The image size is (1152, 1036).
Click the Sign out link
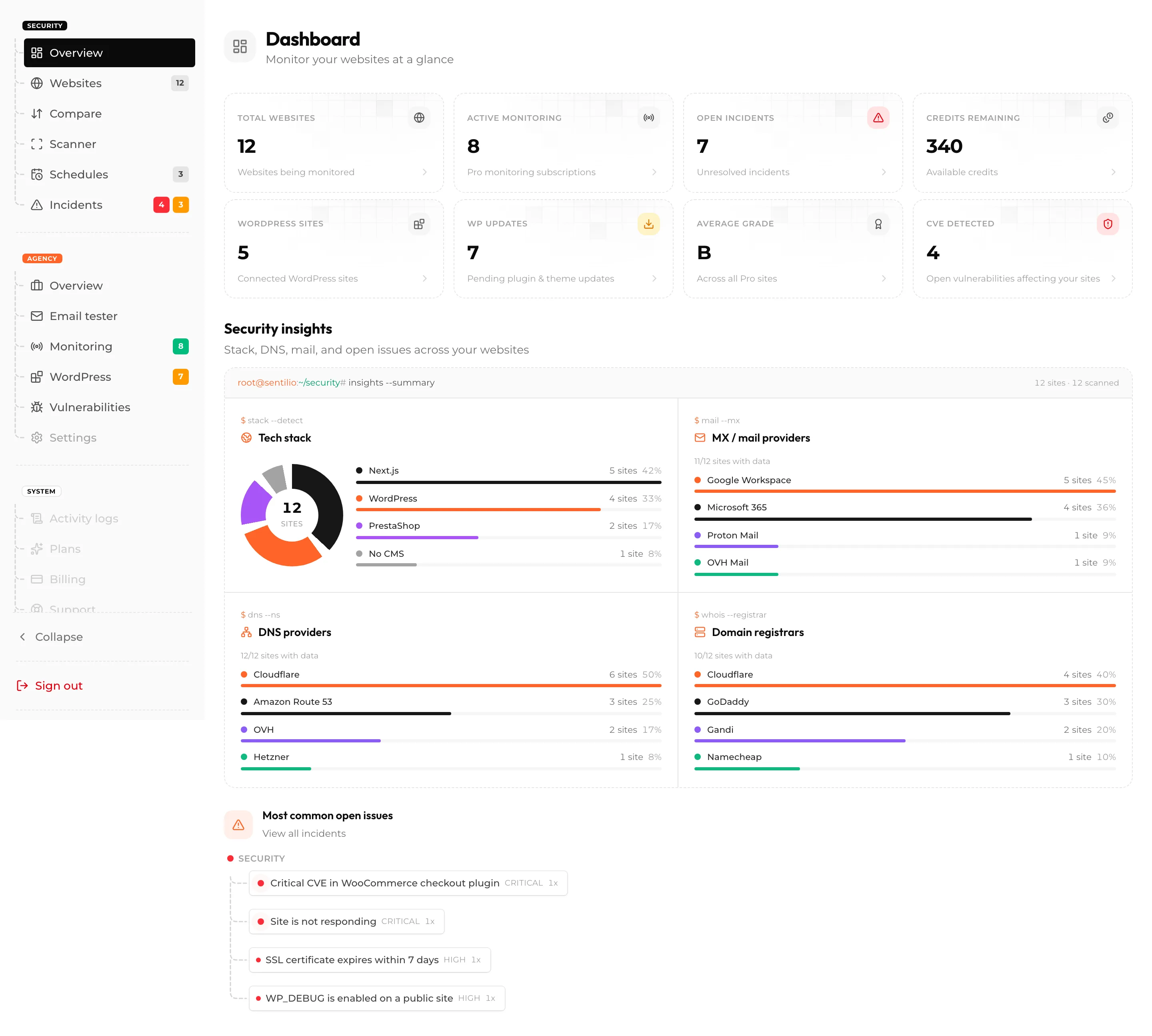[x=59, y=686]
